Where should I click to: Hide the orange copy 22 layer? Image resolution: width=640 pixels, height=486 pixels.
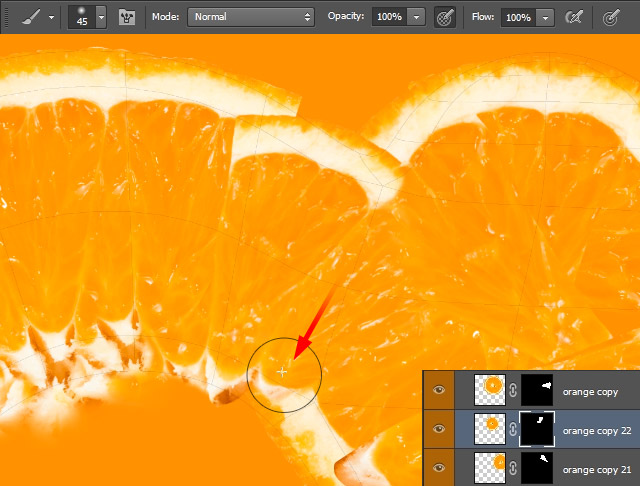[439, 429]
